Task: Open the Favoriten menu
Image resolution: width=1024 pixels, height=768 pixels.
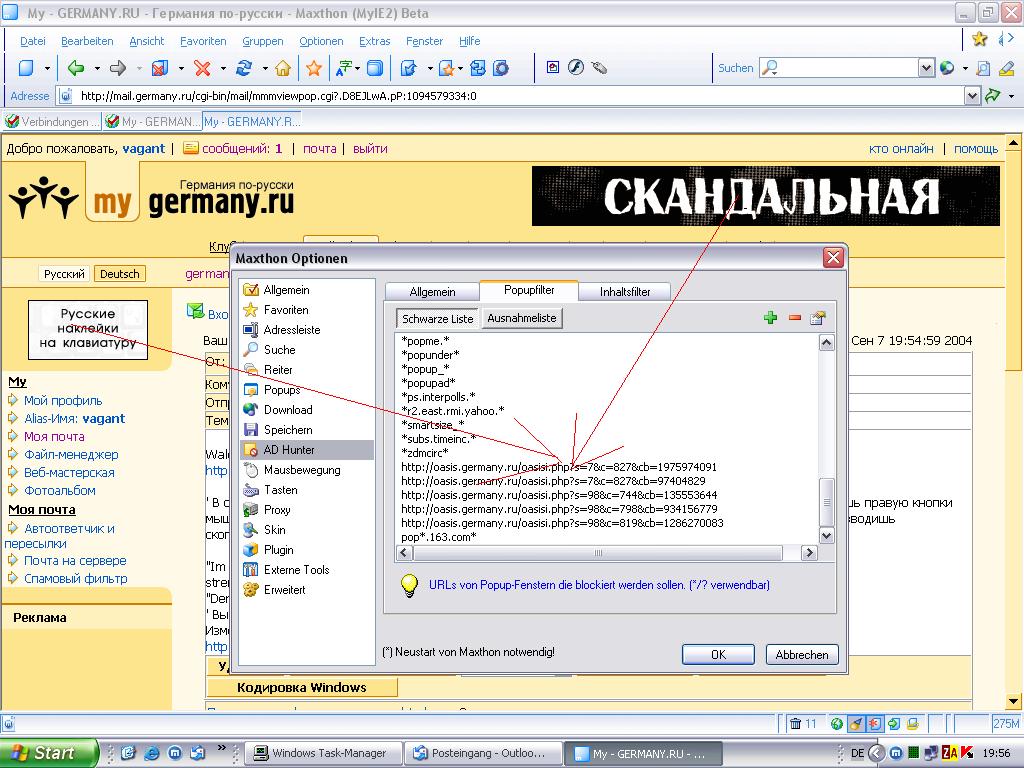Action: [x=203, y=41]
